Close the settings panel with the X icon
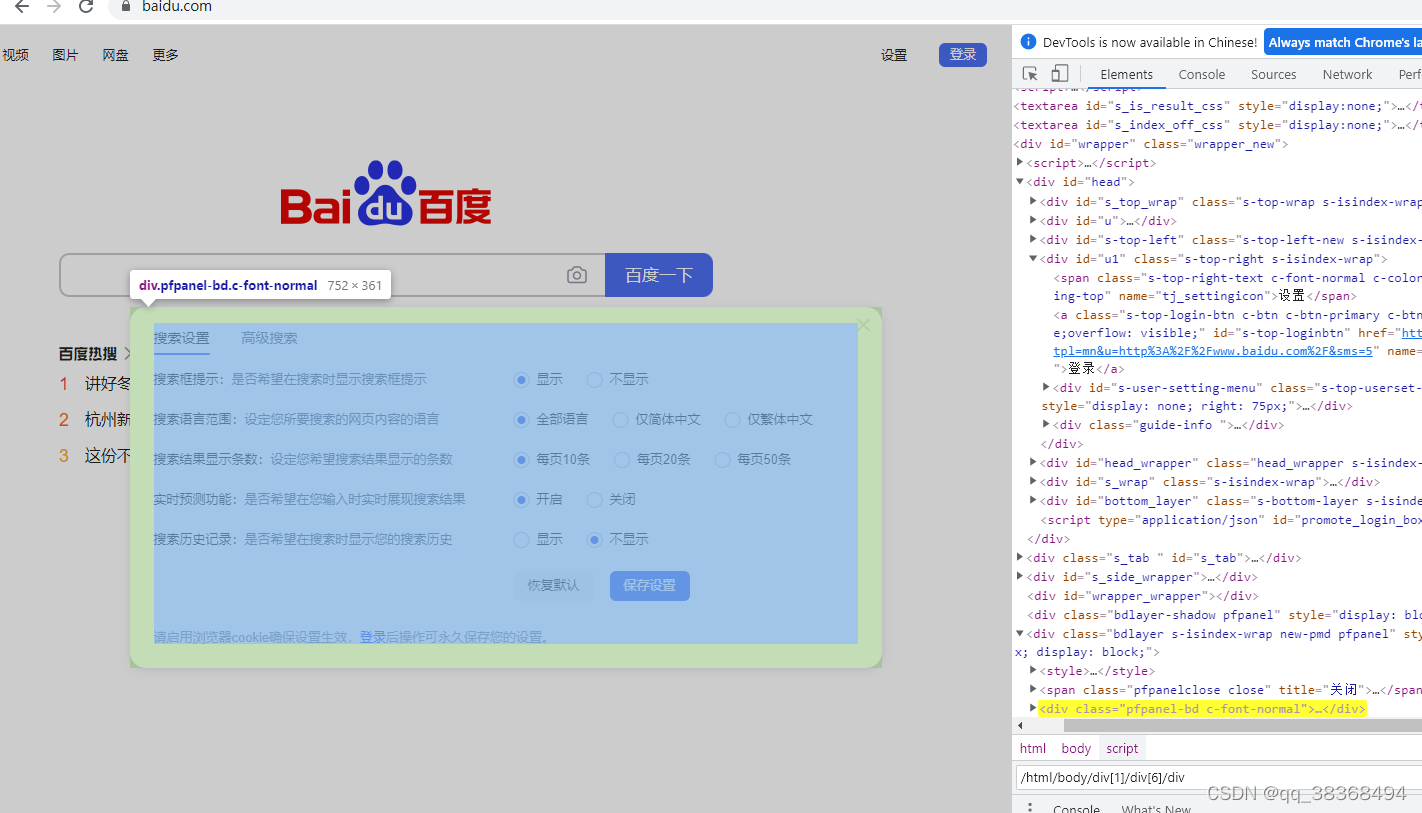This screenshot has width=1422, height=813. pos(864,325)
